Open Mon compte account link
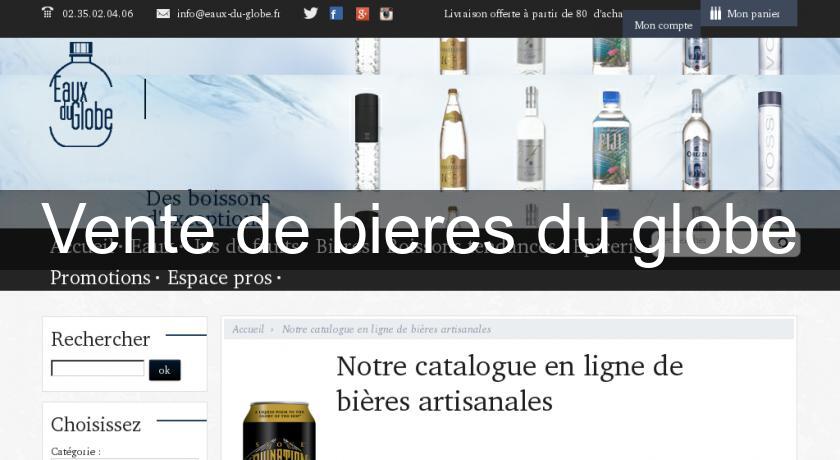The height and width of the screenshot is (460, 840). tap(663, 25)
